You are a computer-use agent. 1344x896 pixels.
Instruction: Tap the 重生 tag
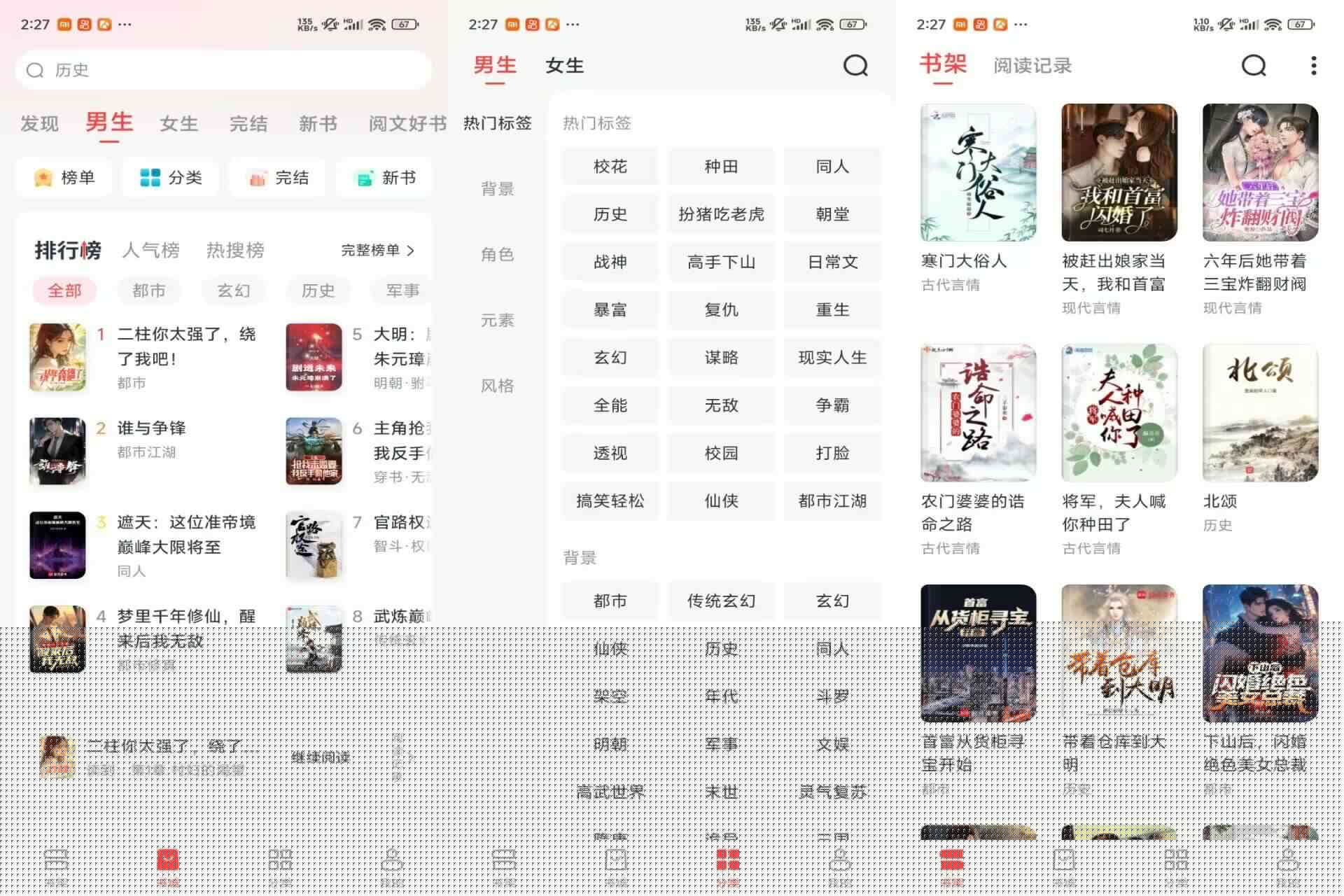[832, 310]
